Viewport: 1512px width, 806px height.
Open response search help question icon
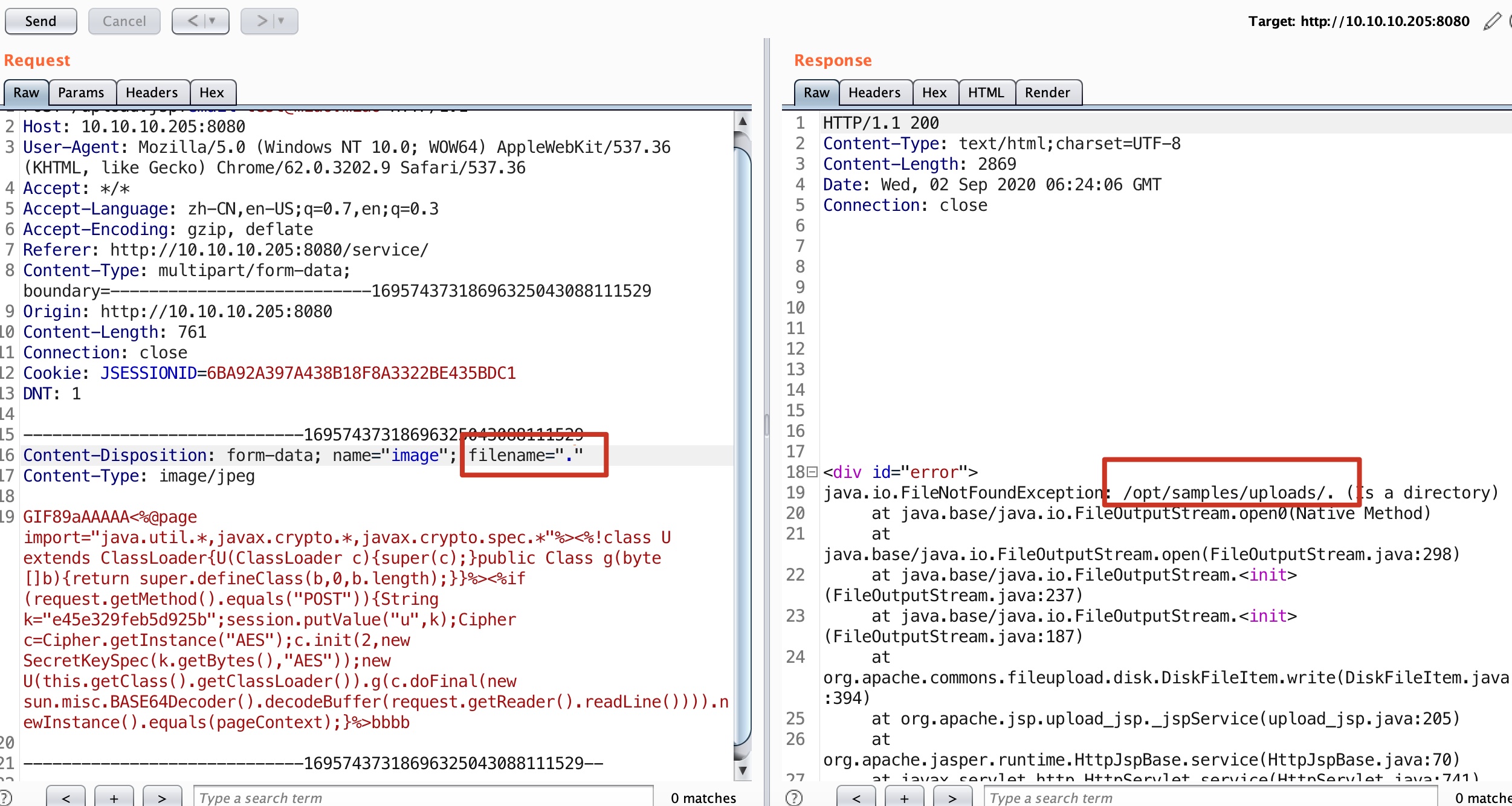pos(793,798)
